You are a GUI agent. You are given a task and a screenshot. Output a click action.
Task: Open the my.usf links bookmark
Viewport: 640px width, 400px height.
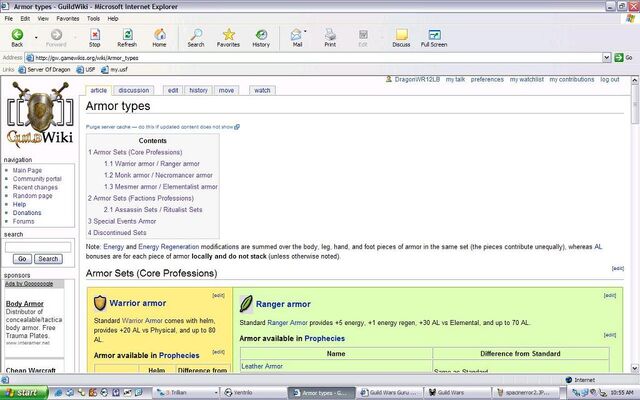tap(115, 69)
